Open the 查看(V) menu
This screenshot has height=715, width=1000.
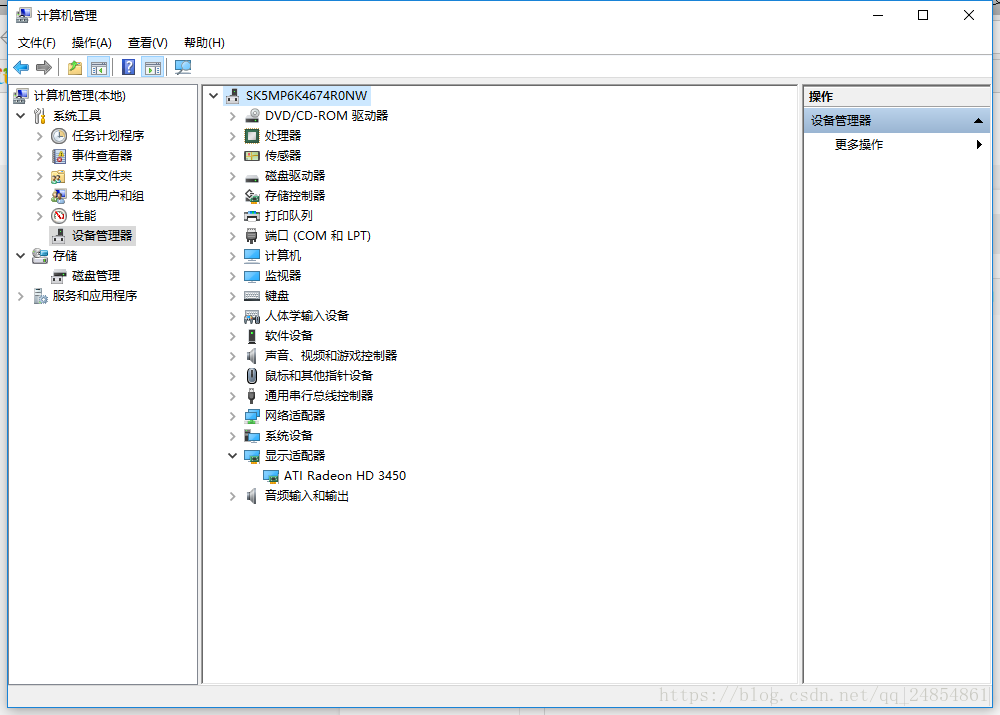pos(147,43)
